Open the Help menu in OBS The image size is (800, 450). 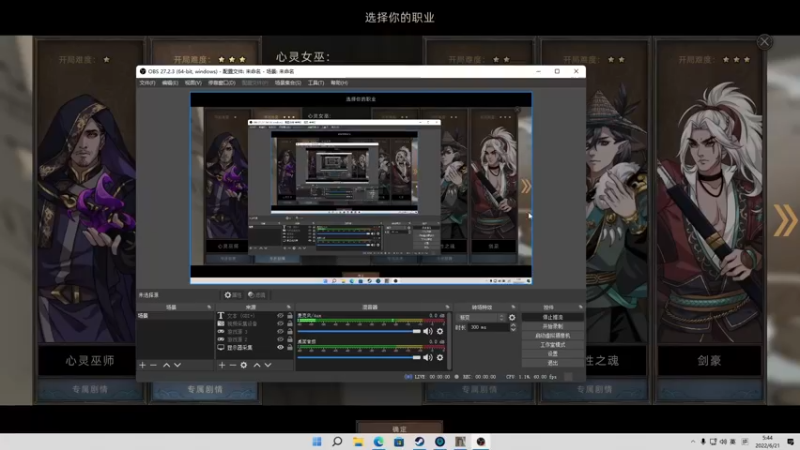tap(339, 83)
